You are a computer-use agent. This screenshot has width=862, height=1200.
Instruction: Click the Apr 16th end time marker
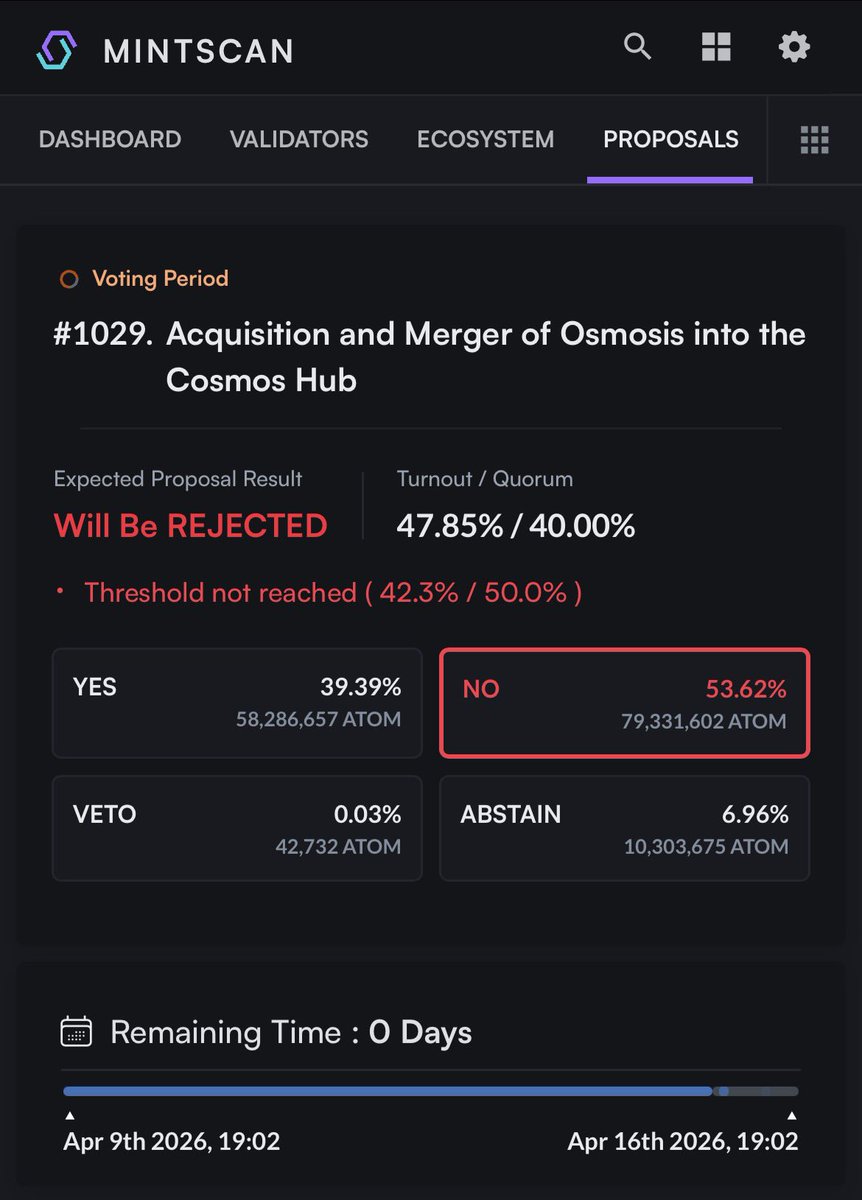[x=683, y=1140]
